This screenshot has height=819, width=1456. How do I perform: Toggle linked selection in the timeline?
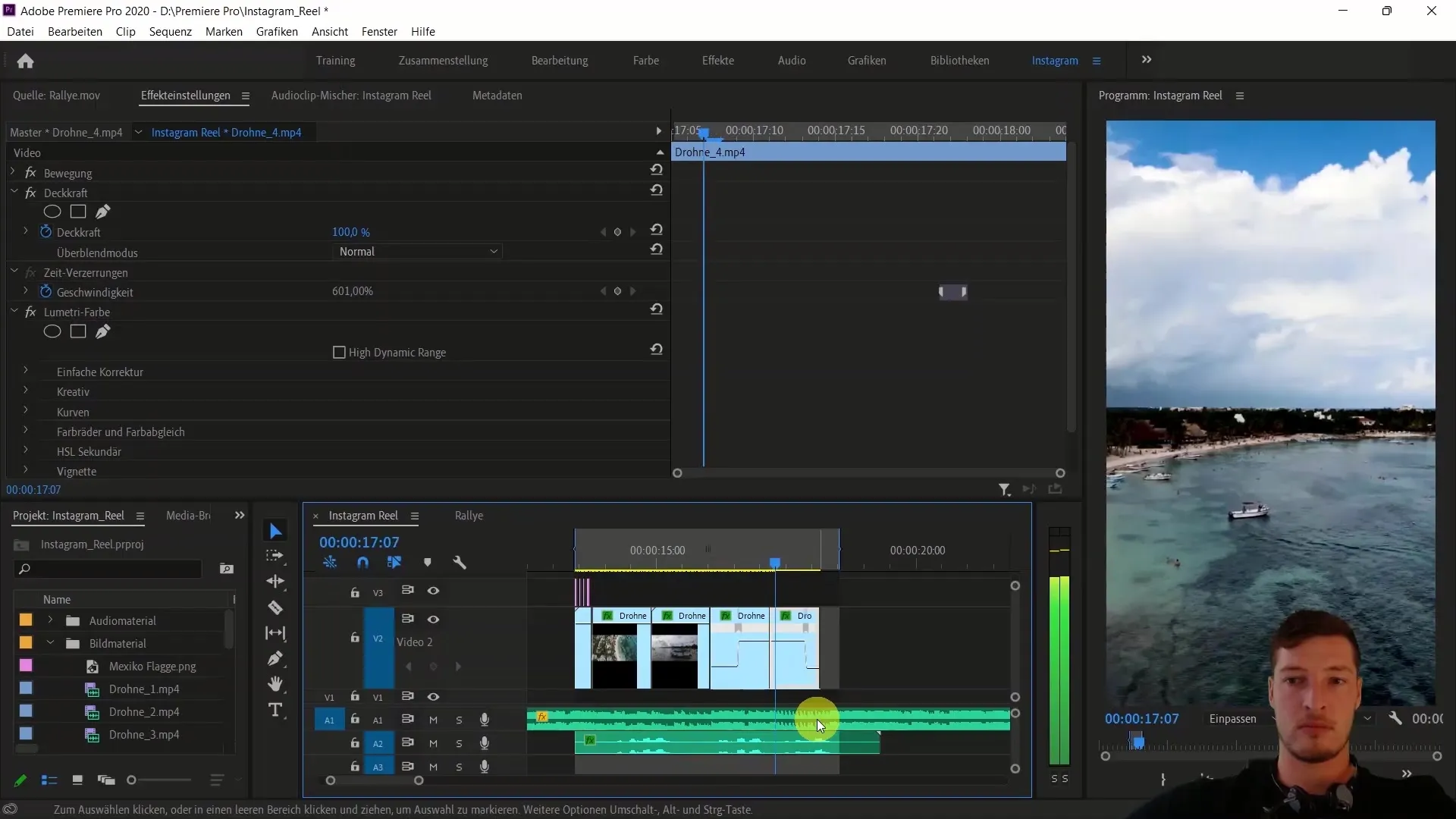click(x=394, y=562)
